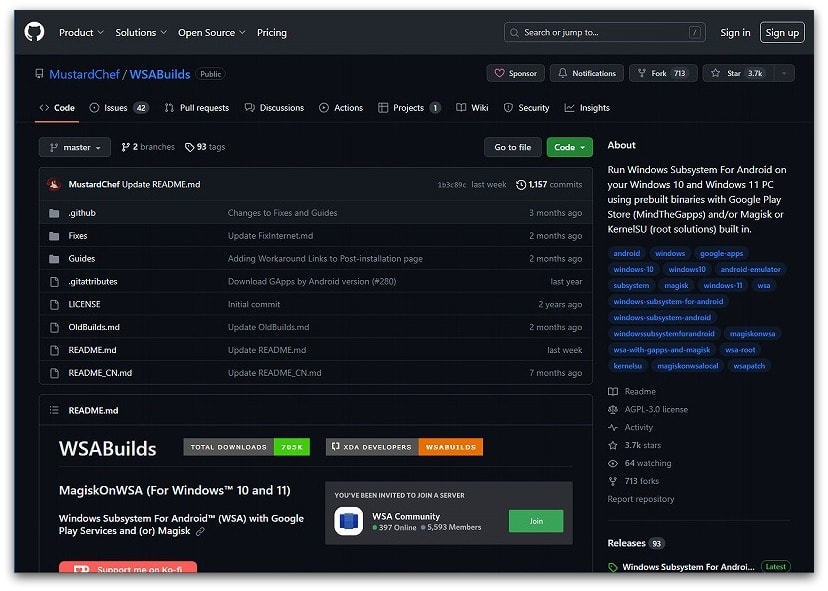Select the kernelsu topic tag
This screenshot has width=828, height=591.
[627, 366]
